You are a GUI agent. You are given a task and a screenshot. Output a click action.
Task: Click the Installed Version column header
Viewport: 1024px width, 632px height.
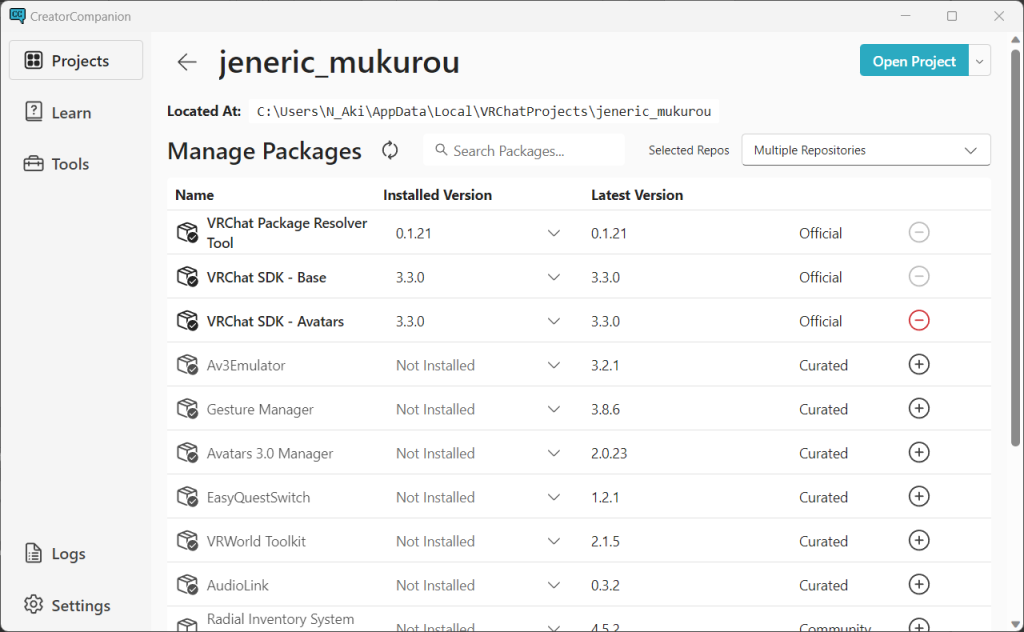tap(438, 195)
